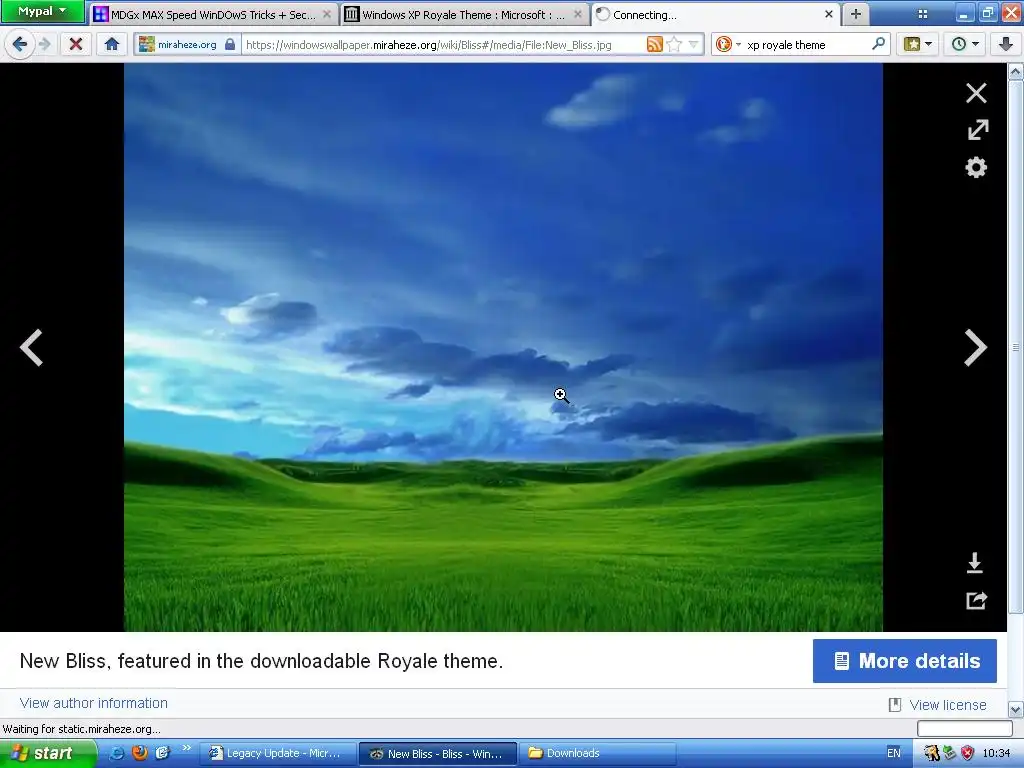Share or embed this file

tap(976, 600)
